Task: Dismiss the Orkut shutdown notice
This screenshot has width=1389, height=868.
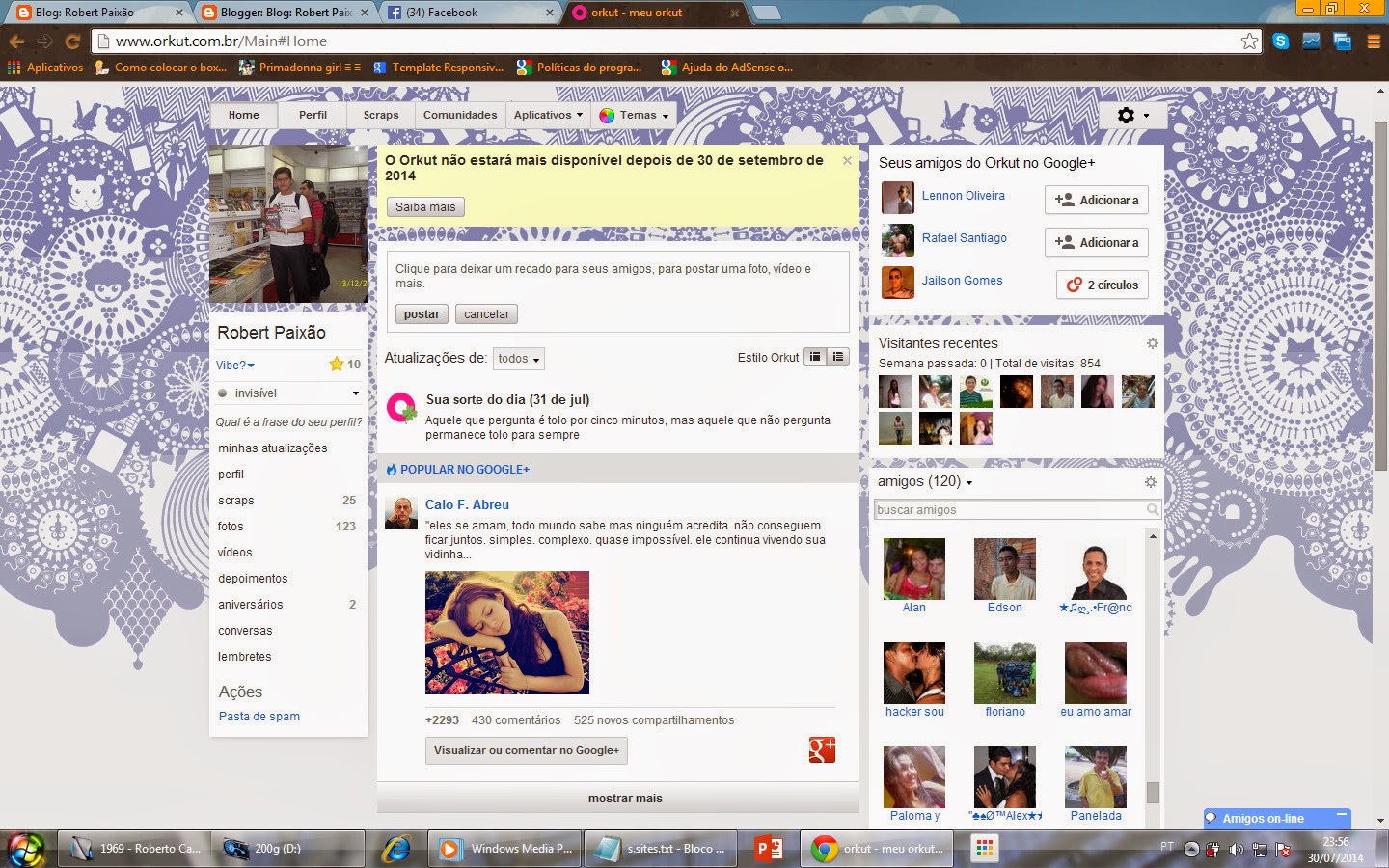Action: coord(847,161)
